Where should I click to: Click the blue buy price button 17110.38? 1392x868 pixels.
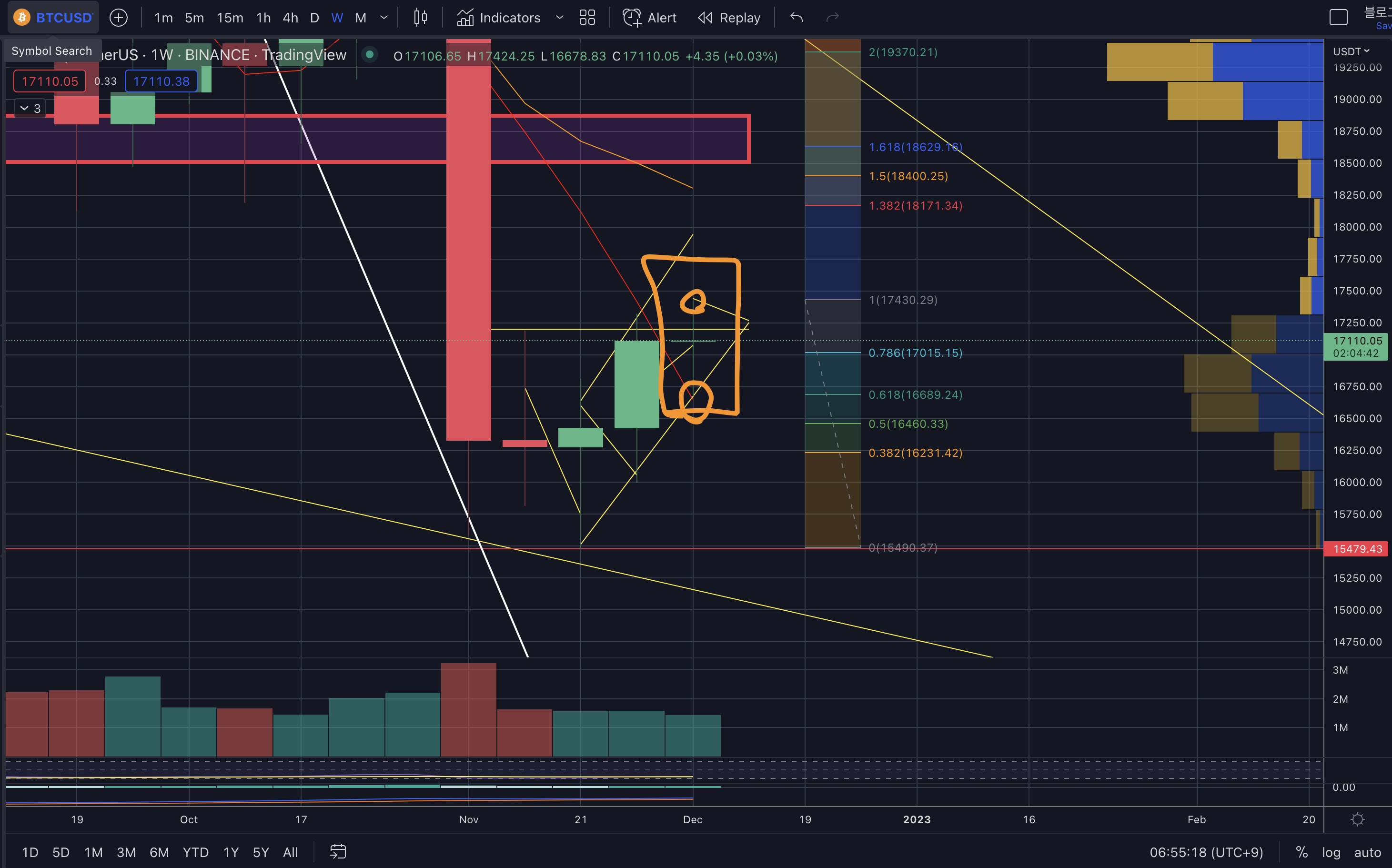(161, 81)
